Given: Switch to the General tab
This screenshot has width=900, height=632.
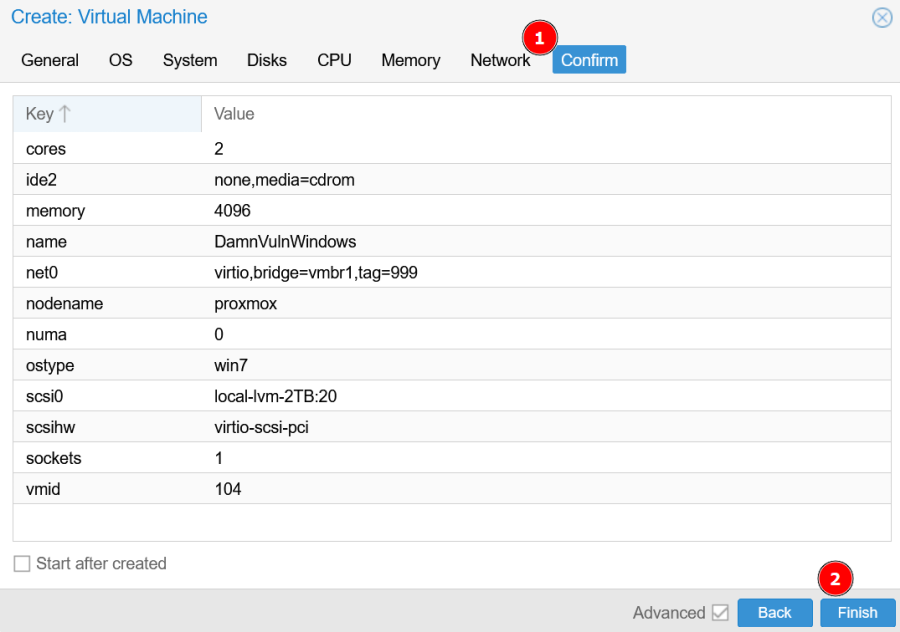Looking at the screenshot, I should [x=50, y=60].
